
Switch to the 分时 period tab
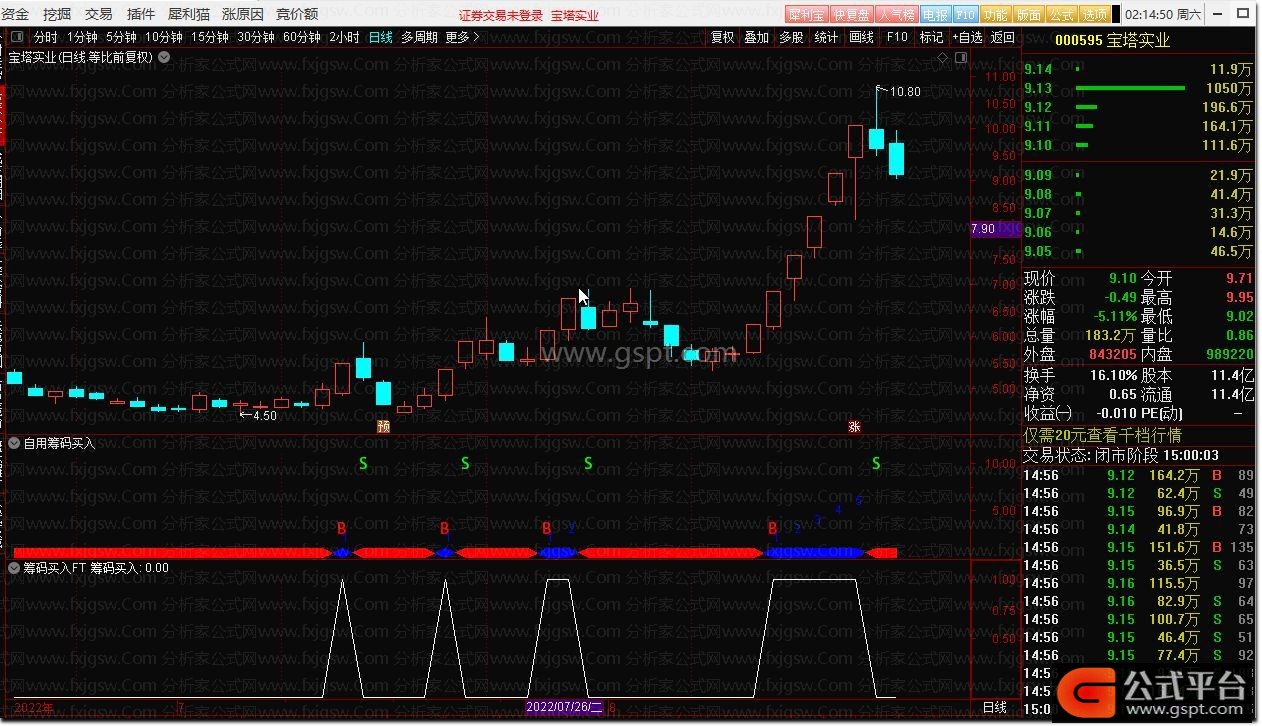tap(45, 37)
